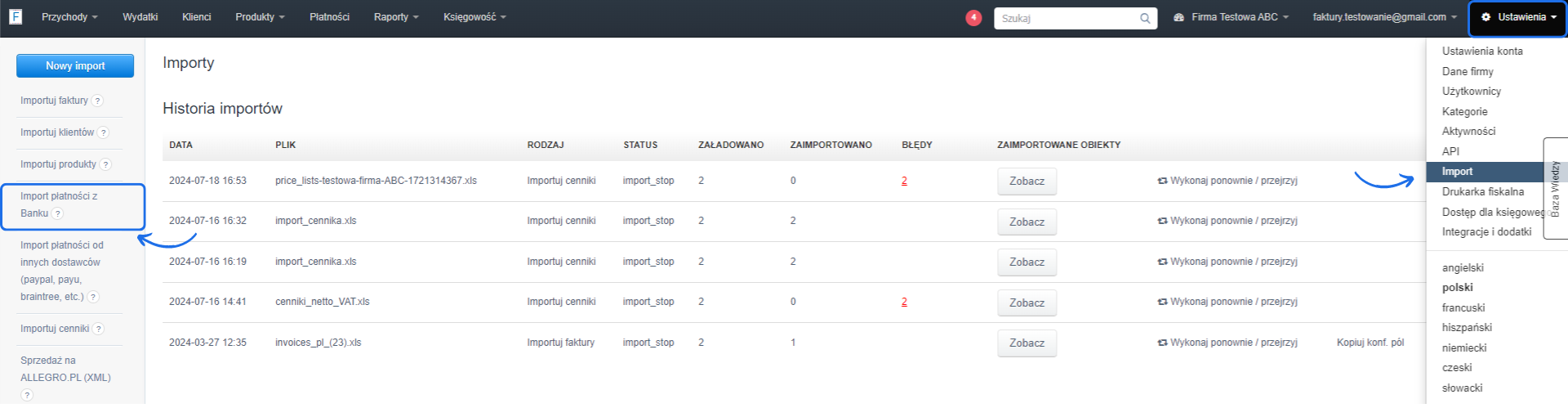Open Importuj produkty sidebar link
1568x408 pixels.
[x=58, y=164]
